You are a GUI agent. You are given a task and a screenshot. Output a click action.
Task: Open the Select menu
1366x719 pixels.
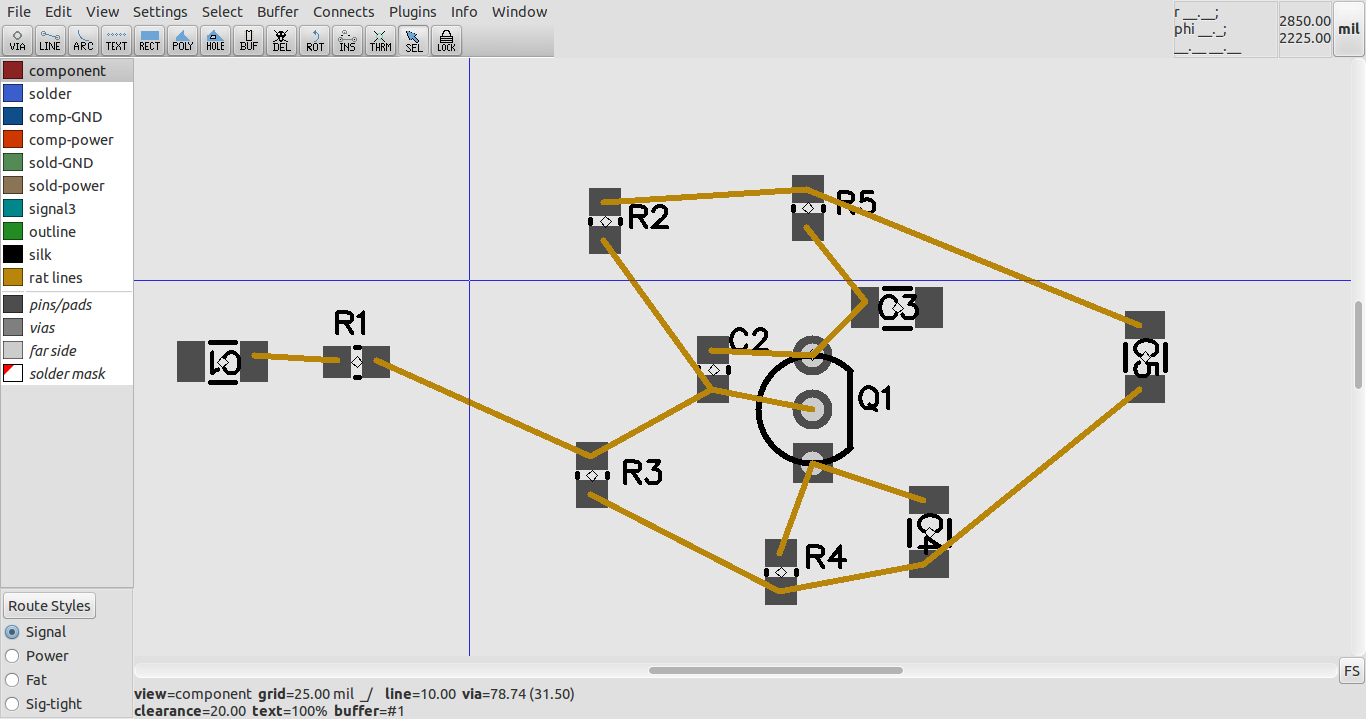222,12
